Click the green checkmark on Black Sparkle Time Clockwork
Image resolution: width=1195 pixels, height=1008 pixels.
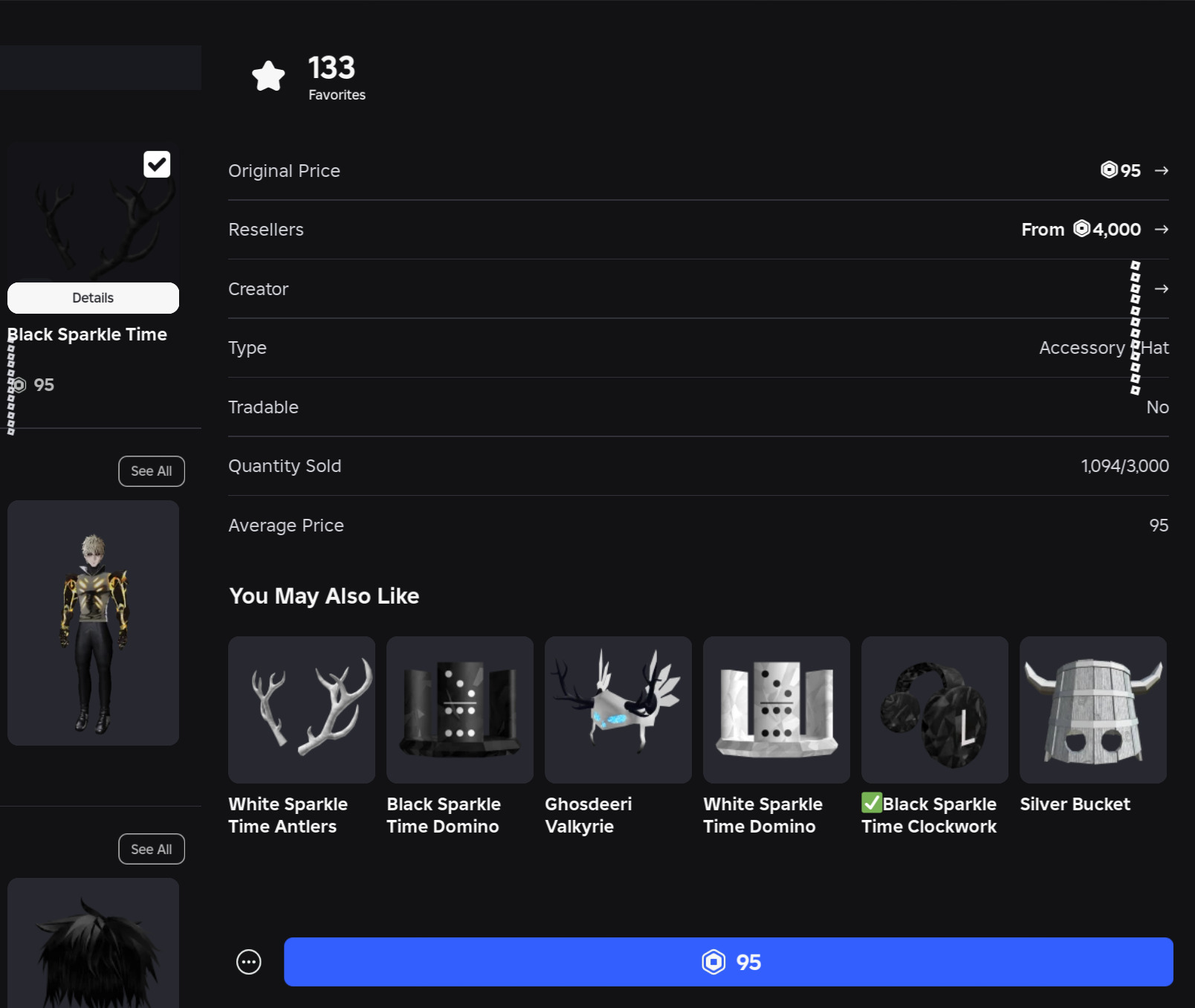tap(870, 803)
